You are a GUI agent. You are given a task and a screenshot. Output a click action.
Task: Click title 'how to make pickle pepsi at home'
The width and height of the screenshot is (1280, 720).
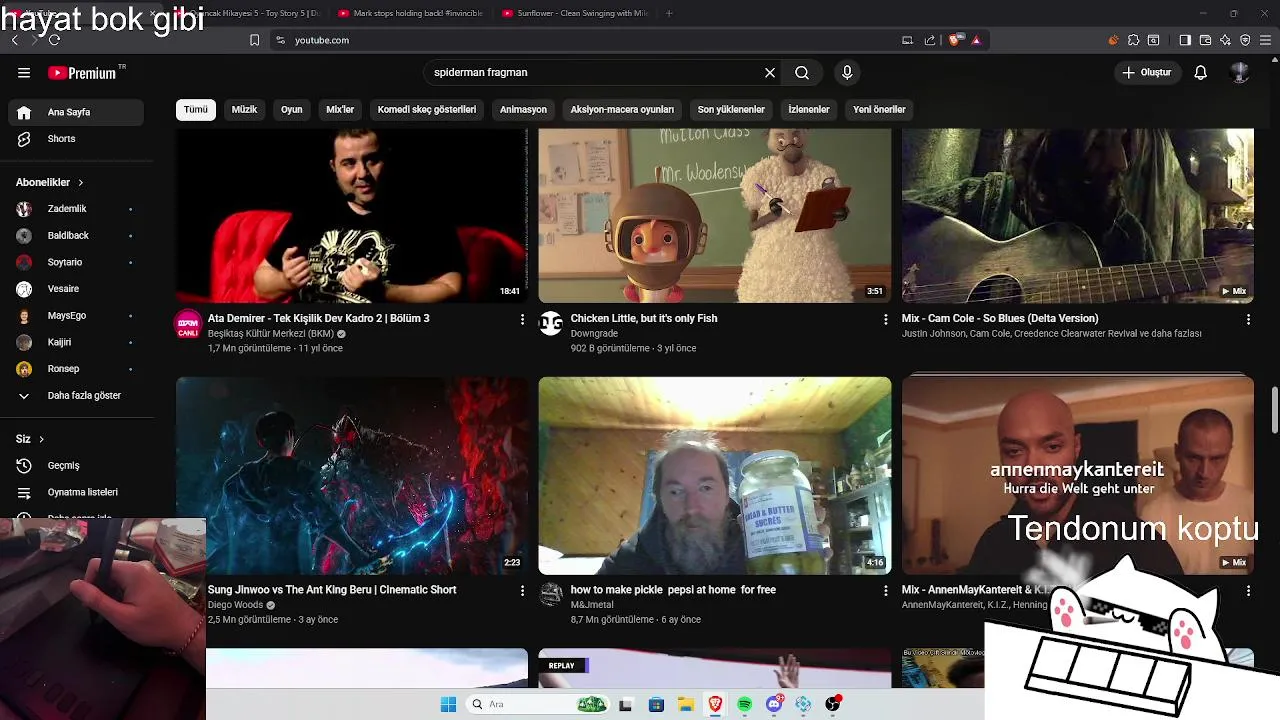pos(673,590)
